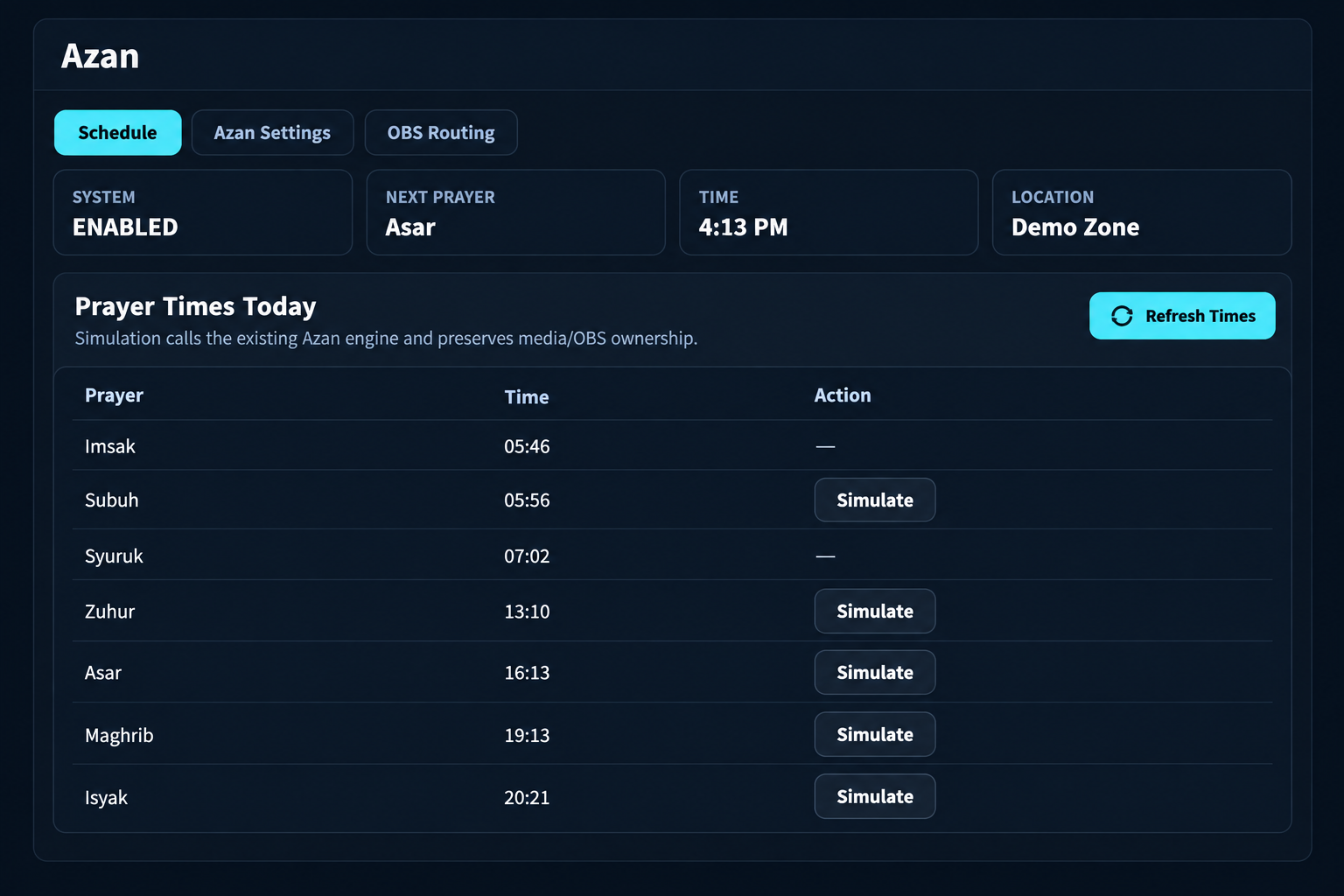Click the simulation description text
The width and height of the screenshot is (1344, 896).
(386, 339)
